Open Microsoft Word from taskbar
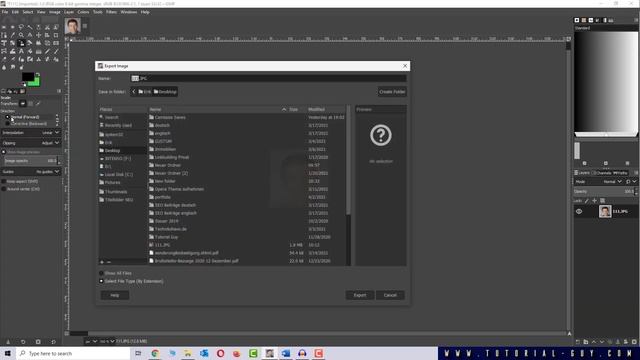 [x=286, y=353]
